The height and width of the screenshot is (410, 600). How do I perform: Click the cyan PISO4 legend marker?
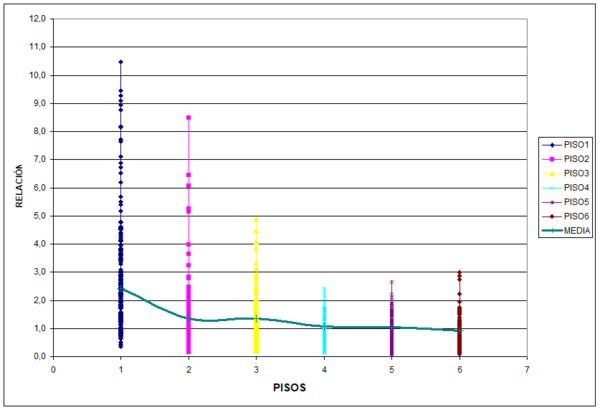pos(550,188)
